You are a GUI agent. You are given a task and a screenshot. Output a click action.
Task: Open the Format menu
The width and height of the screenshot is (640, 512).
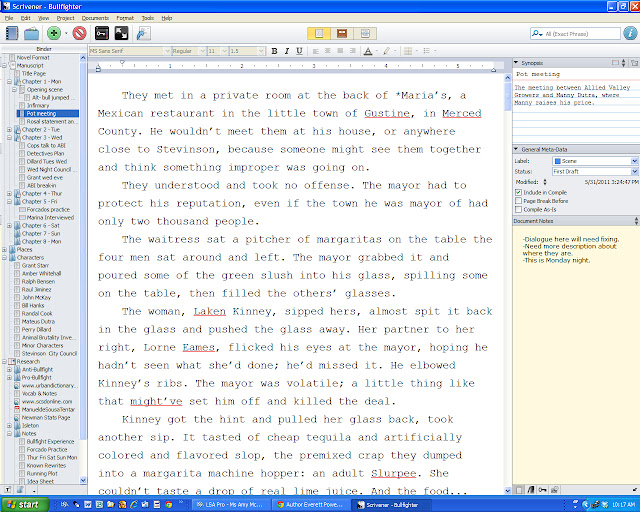pos(125,18)
